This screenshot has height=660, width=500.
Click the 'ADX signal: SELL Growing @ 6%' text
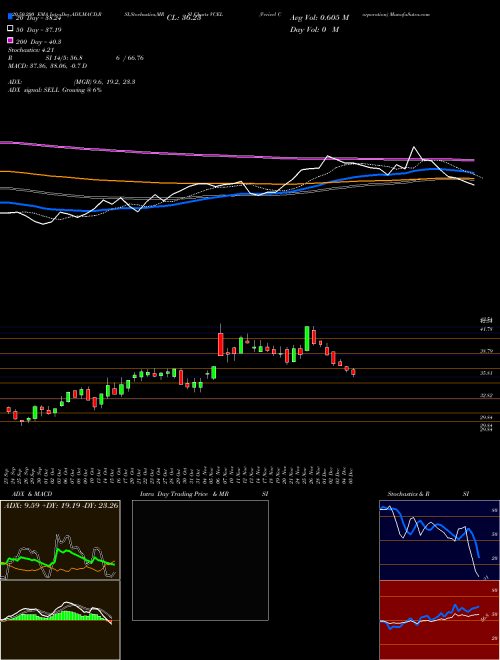click(x=55, y=90)
